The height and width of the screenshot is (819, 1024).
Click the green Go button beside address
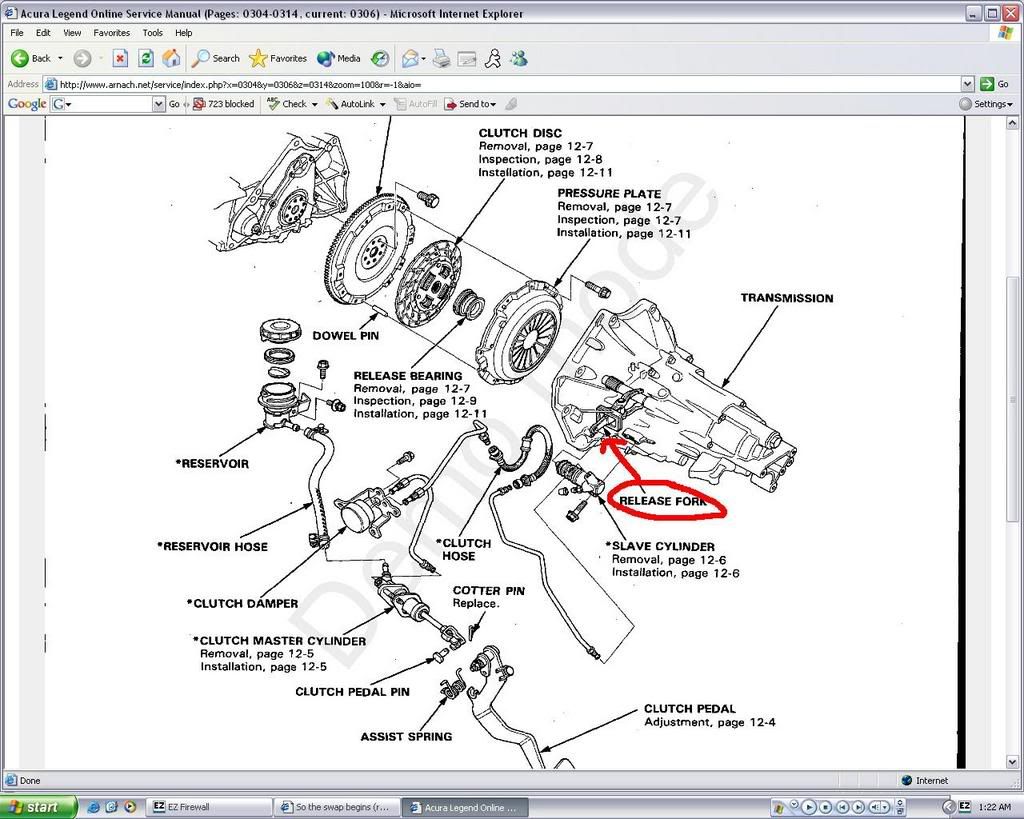coord(995,84)
